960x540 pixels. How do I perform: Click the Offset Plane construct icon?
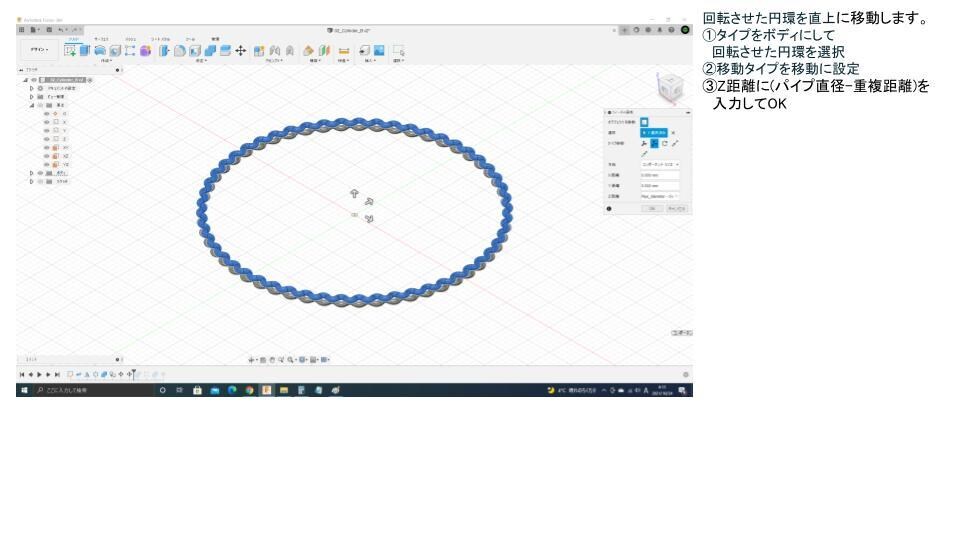[x=309, y=51]
